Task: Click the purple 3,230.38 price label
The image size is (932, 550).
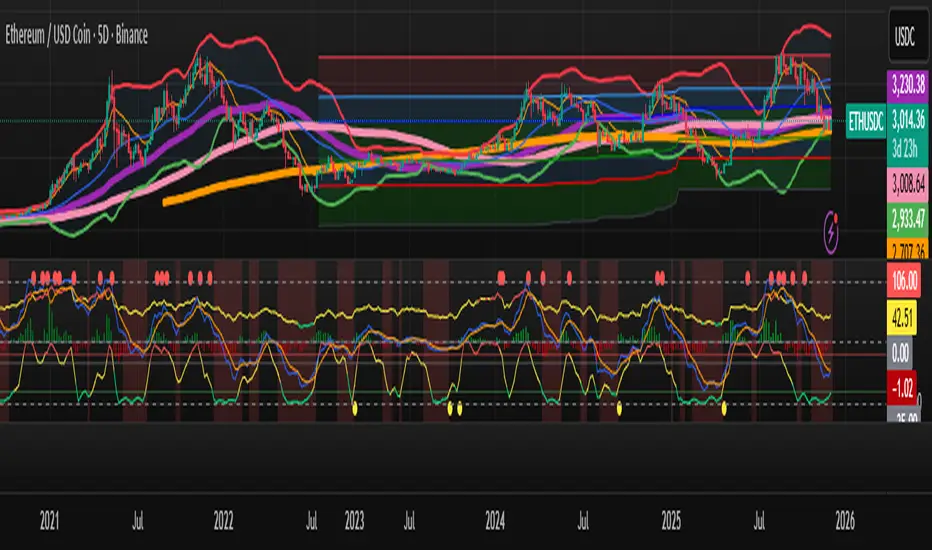Action: (x=908, y=88)
